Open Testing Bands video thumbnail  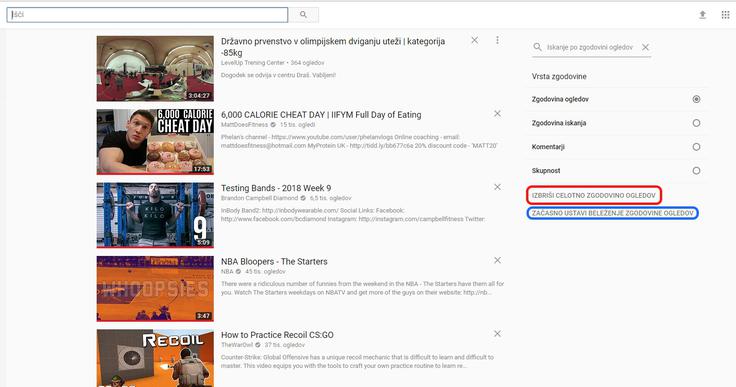coord(155,215)
